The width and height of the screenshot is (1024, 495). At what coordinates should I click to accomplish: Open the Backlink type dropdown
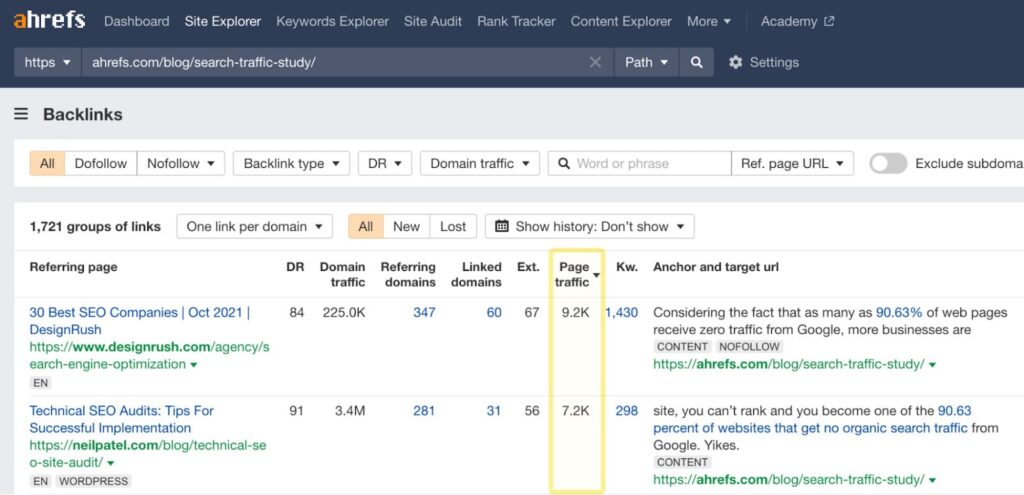(x=291, y=163)
